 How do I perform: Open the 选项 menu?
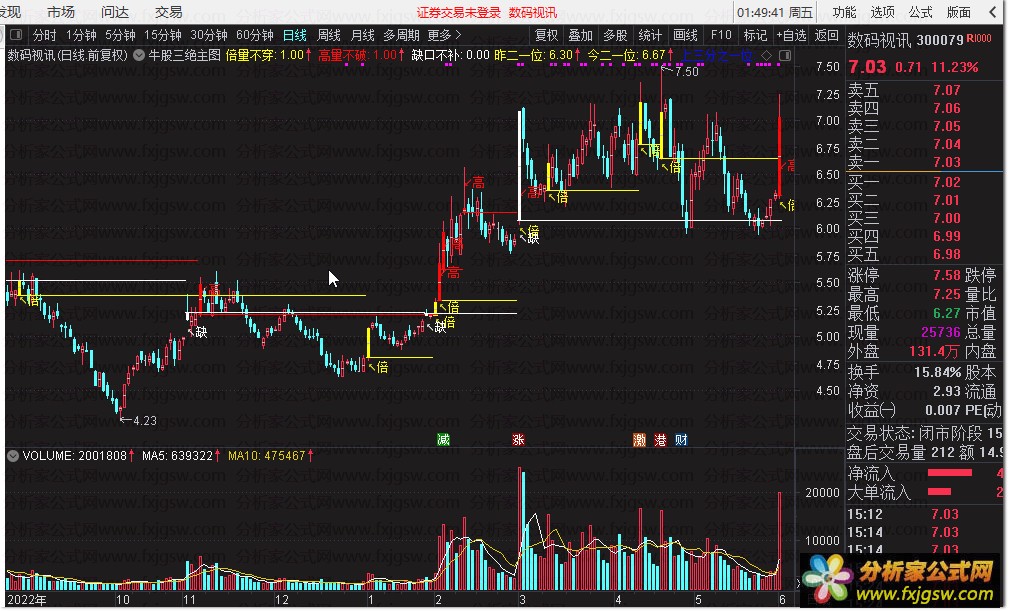click(882, 12)
